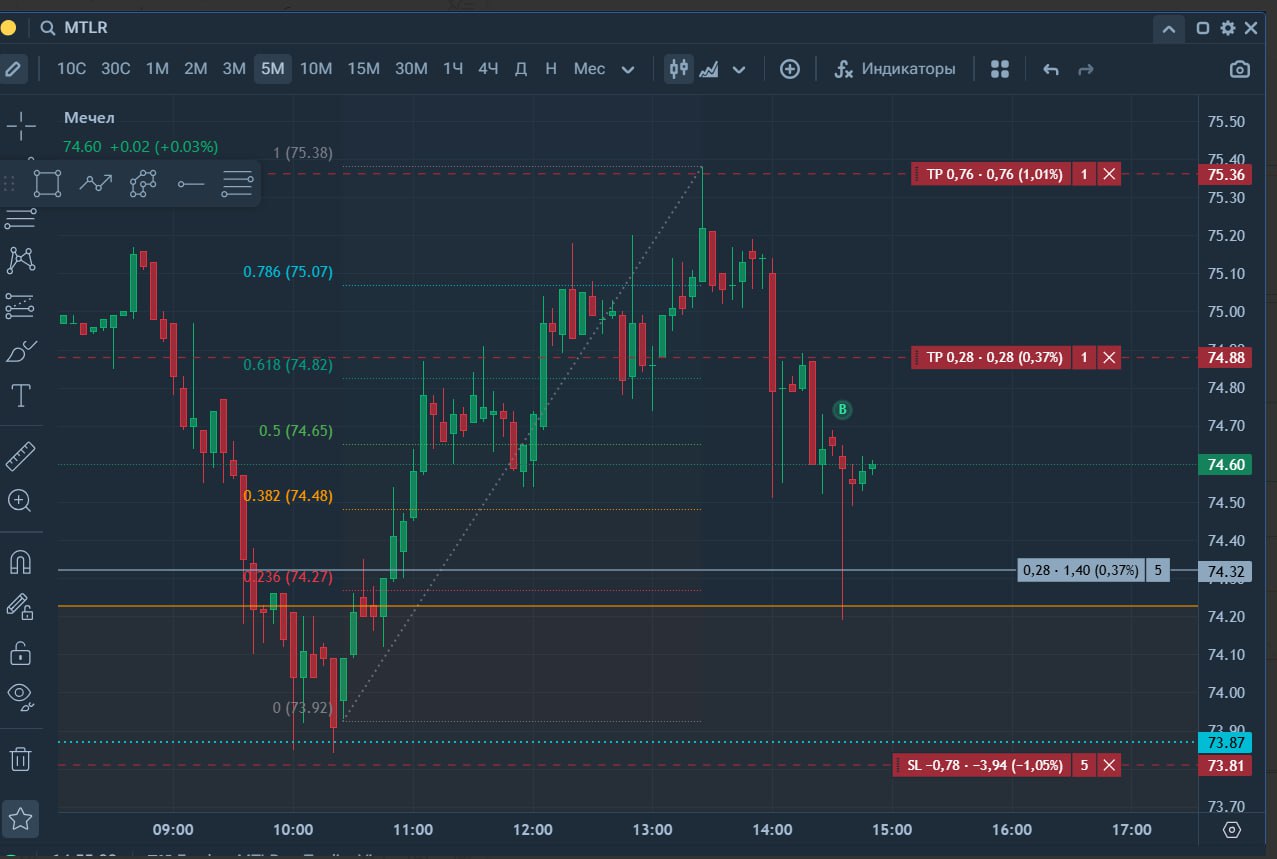Click the MTLR ticker search field
The image size is (1277, 859).
point(85,28)
